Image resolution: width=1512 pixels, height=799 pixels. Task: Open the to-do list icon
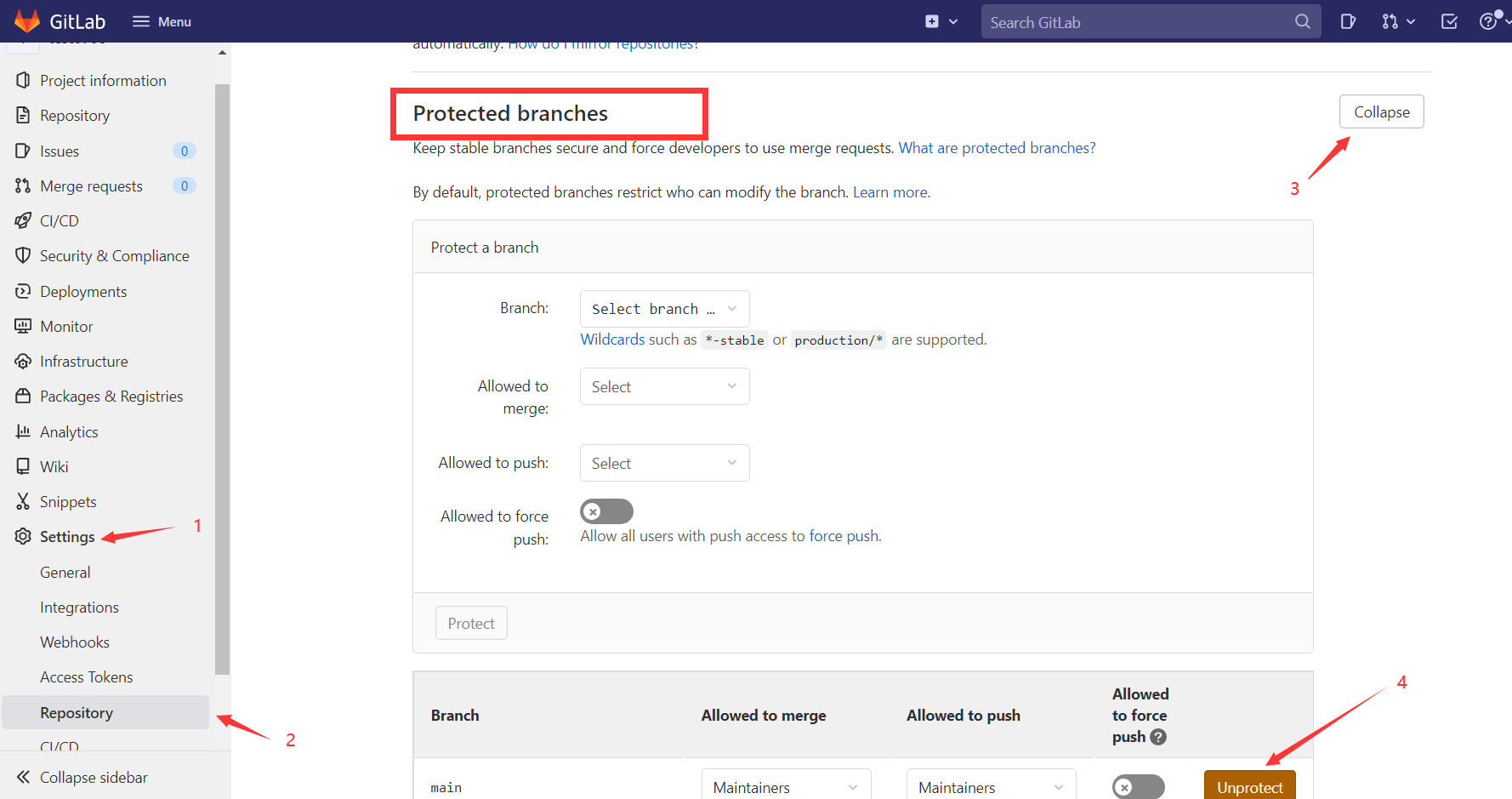tap(1450, 21)
